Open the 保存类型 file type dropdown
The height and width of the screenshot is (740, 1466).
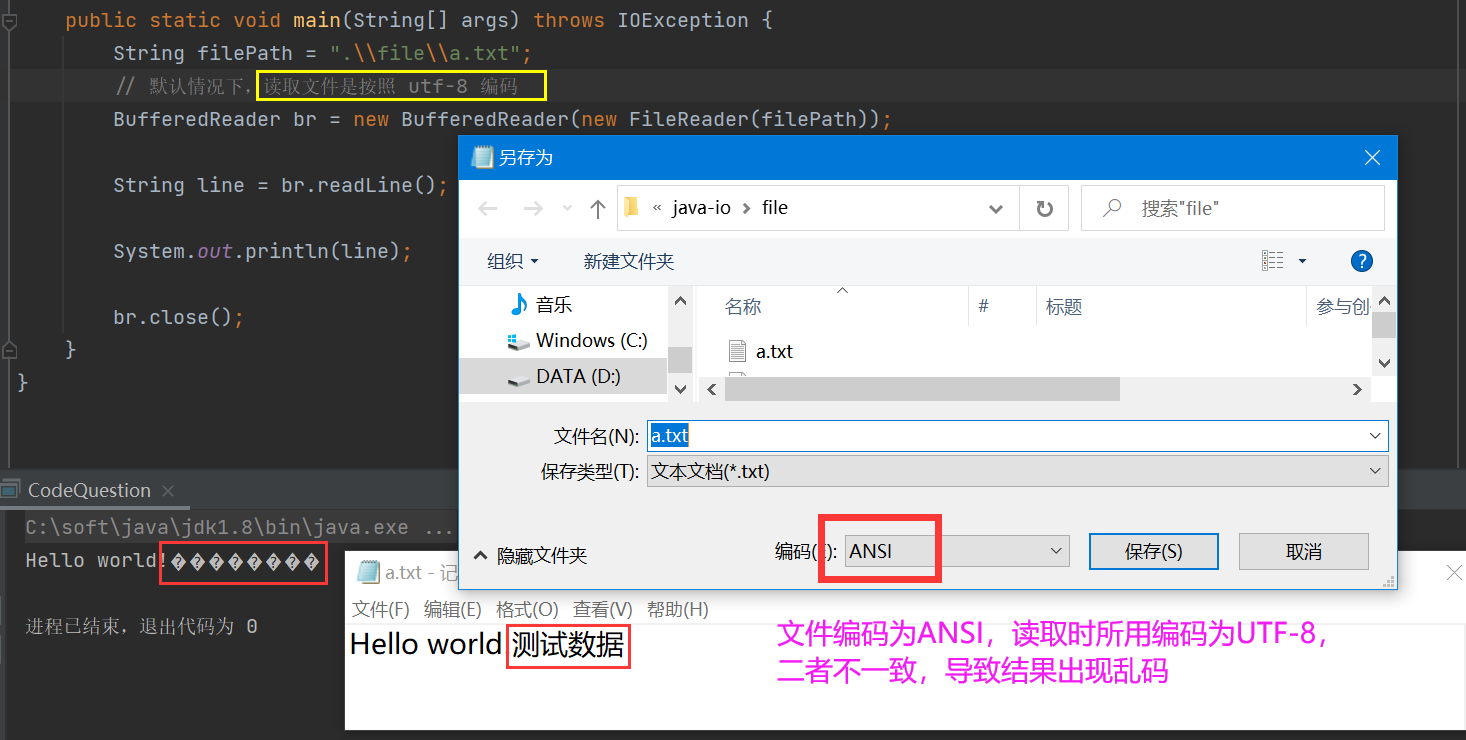(1377, 471)
